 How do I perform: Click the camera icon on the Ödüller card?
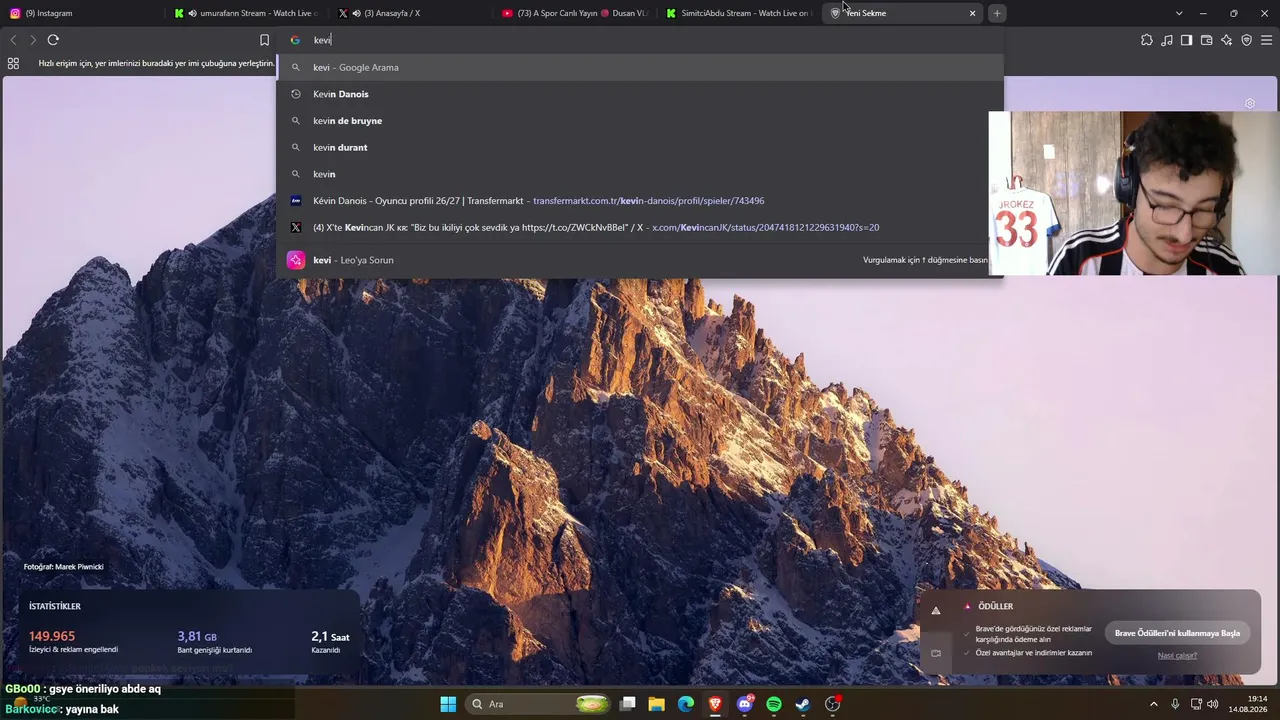pyautogui.click(x=936, y=653)
